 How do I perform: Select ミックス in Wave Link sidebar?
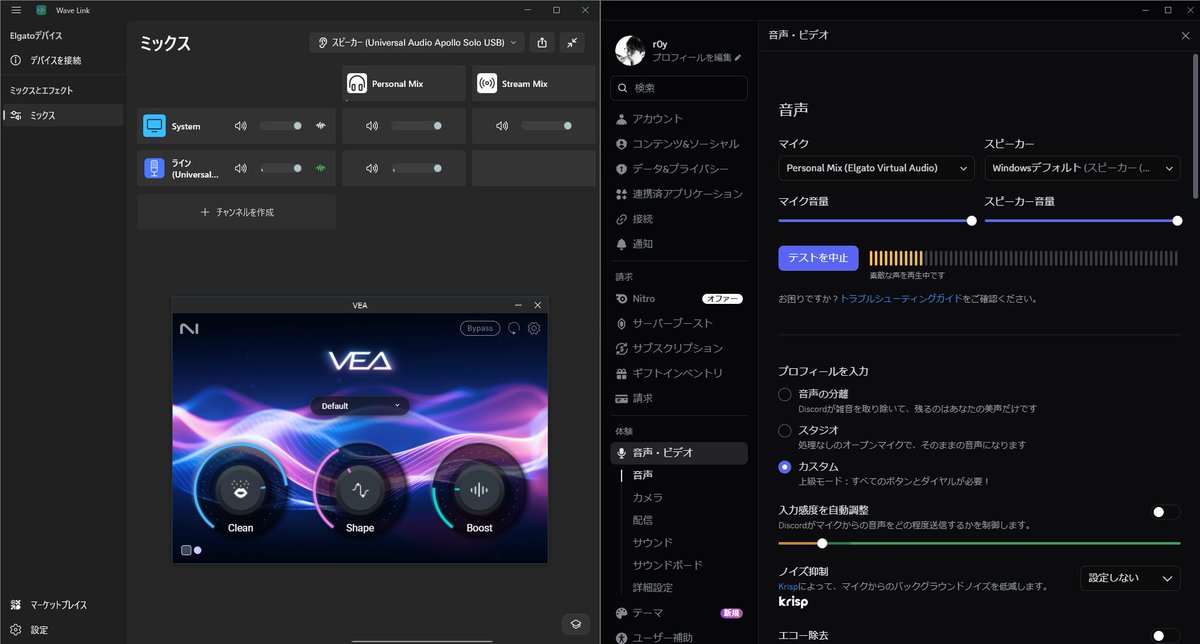[62, 115]
